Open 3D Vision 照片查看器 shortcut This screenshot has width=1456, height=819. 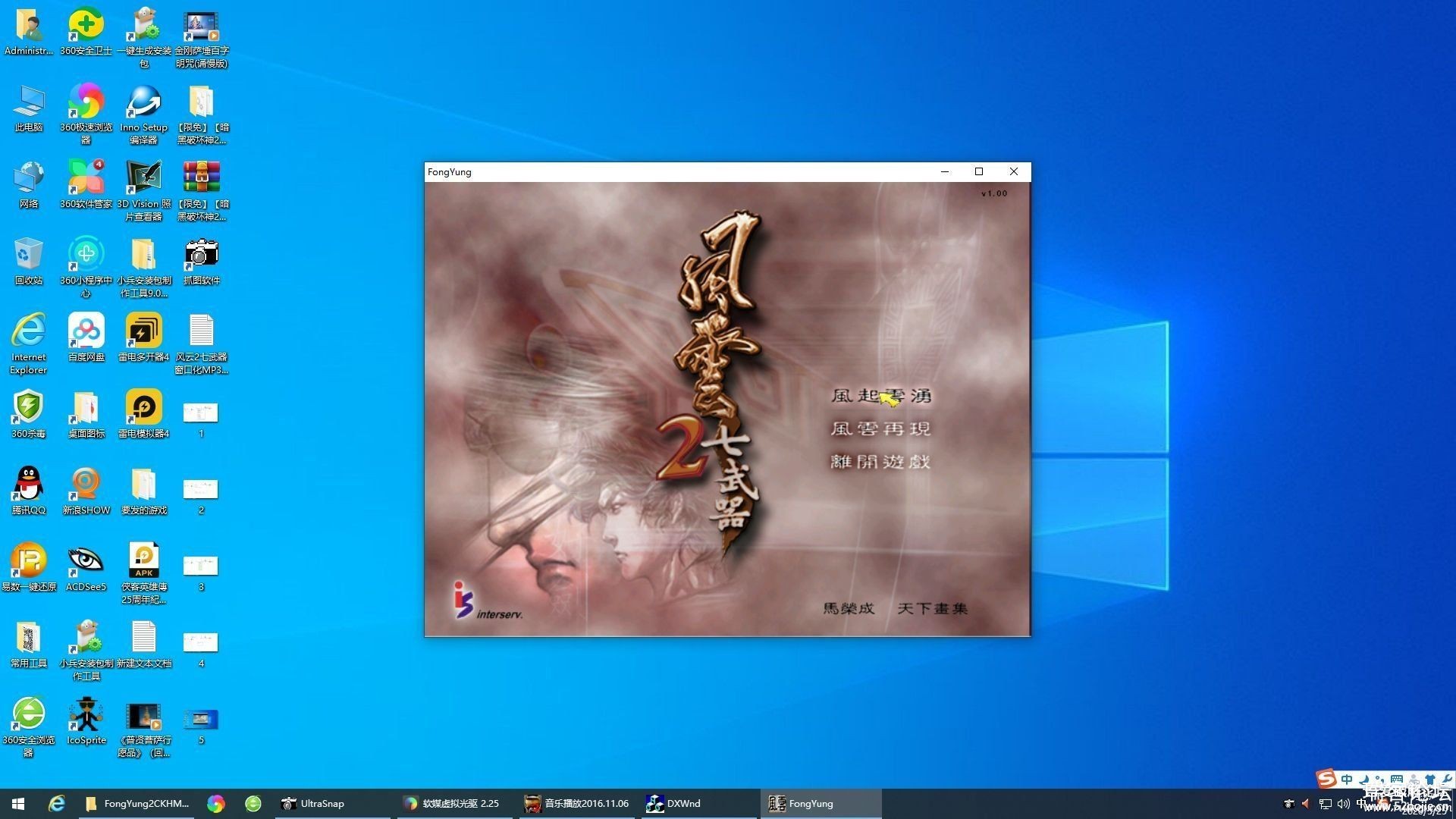click(143, 191)
